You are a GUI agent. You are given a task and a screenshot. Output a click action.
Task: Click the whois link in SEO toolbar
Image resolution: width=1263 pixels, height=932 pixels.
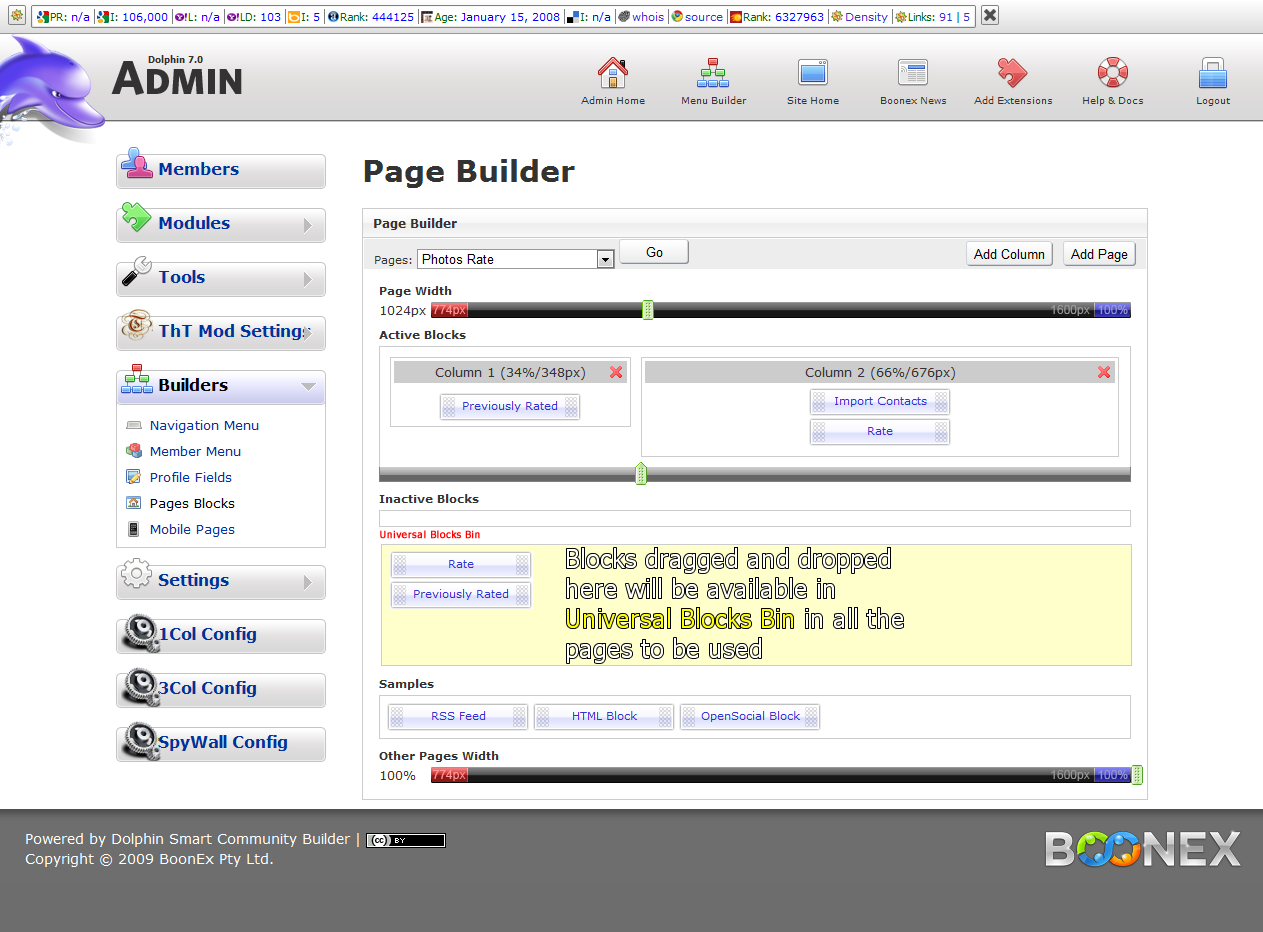tap(647, 17)
